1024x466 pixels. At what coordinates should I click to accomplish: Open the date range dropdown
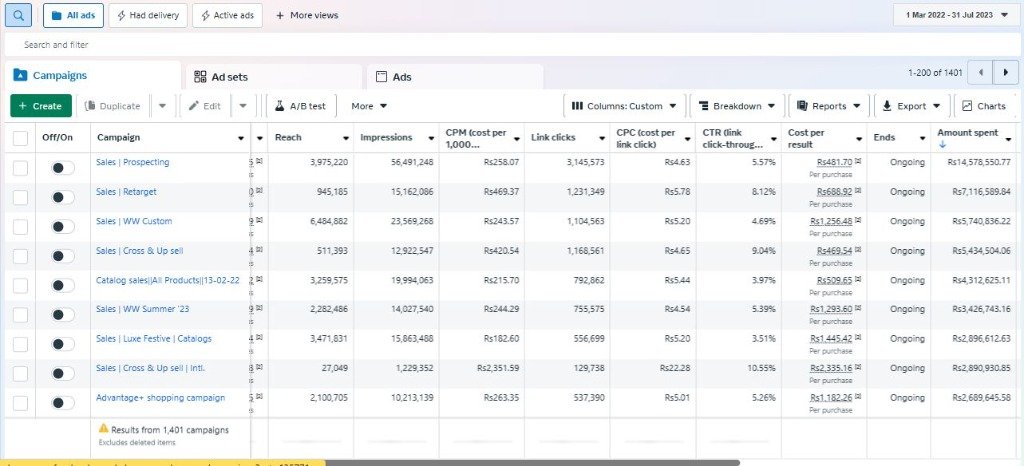955,15
